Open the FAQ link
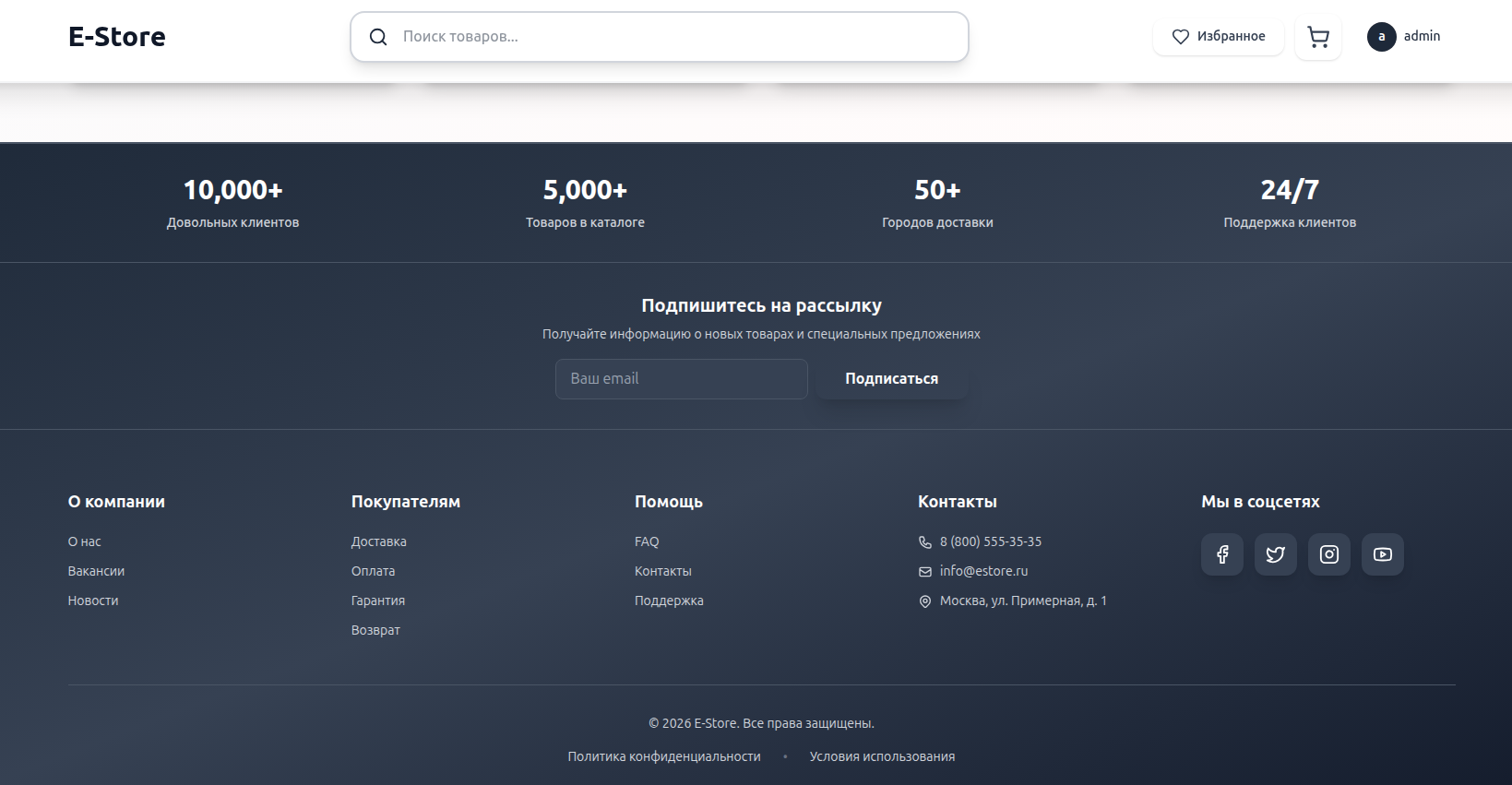 click(647, 541)
